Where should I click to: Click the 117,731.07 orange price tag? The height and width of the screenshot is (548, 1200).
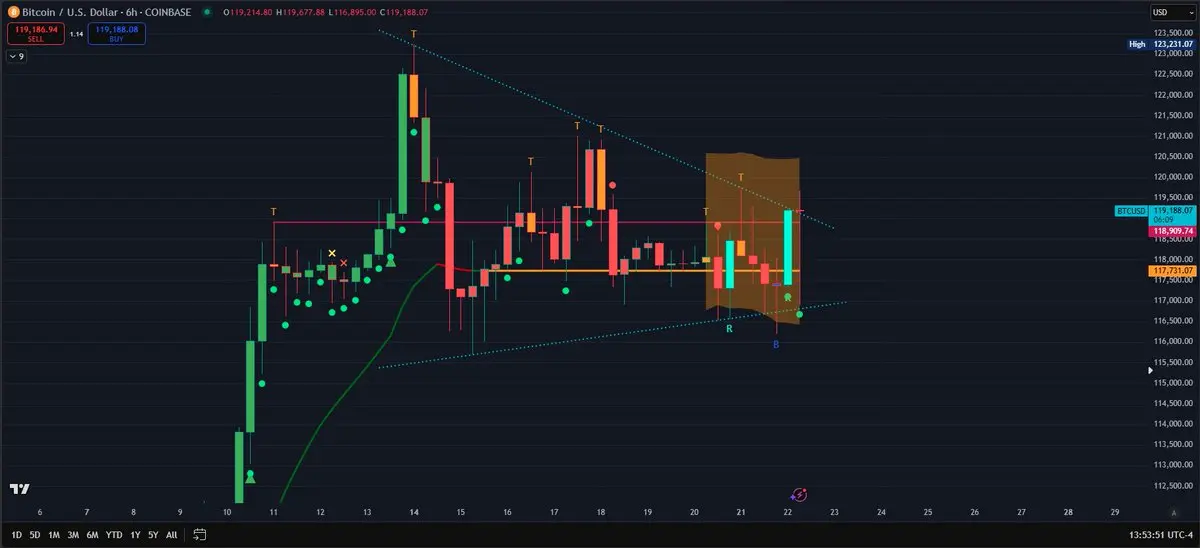coord(1171,270)
